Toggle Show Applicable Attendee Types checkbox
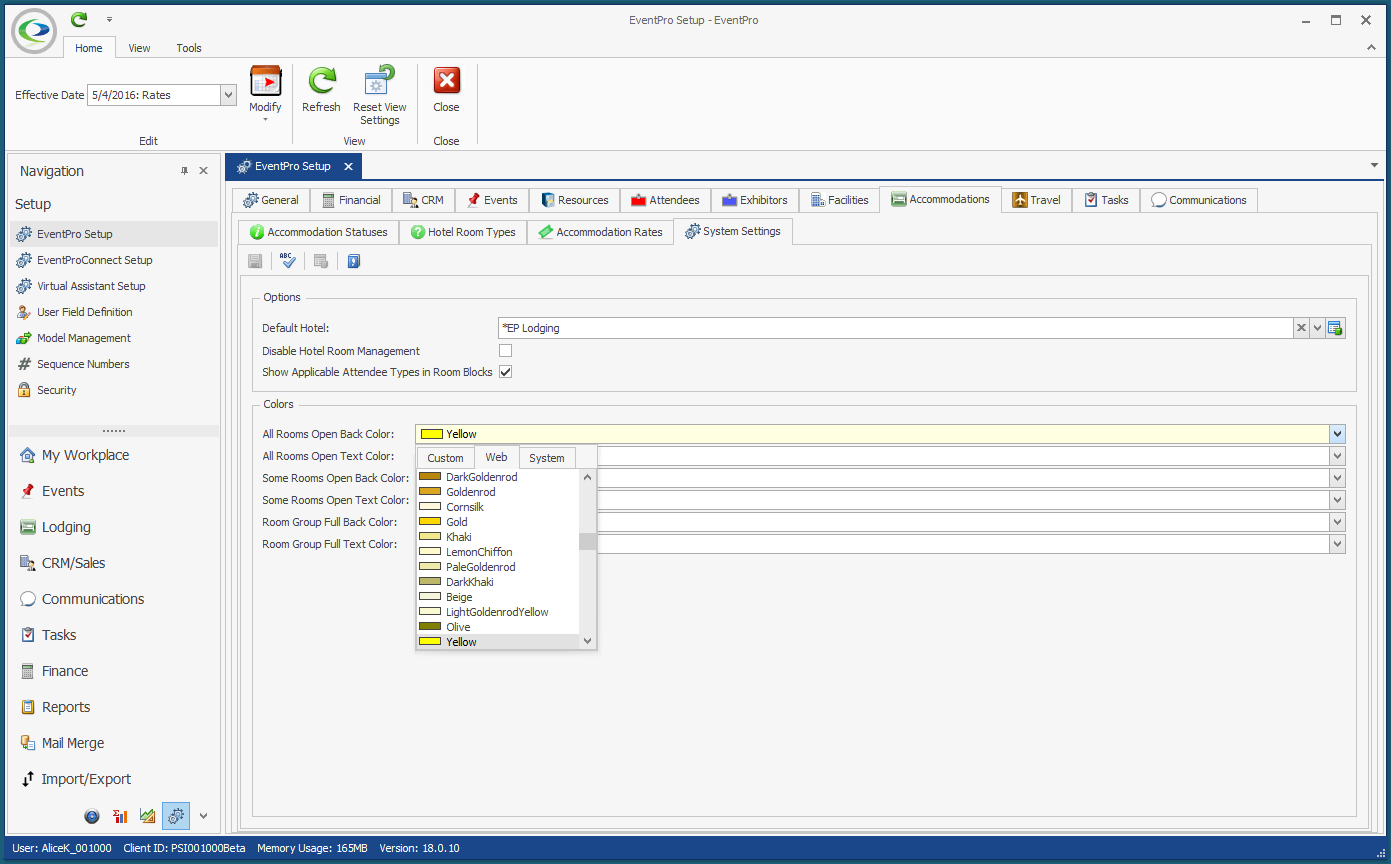The image size is (1391, 864). 505,372
